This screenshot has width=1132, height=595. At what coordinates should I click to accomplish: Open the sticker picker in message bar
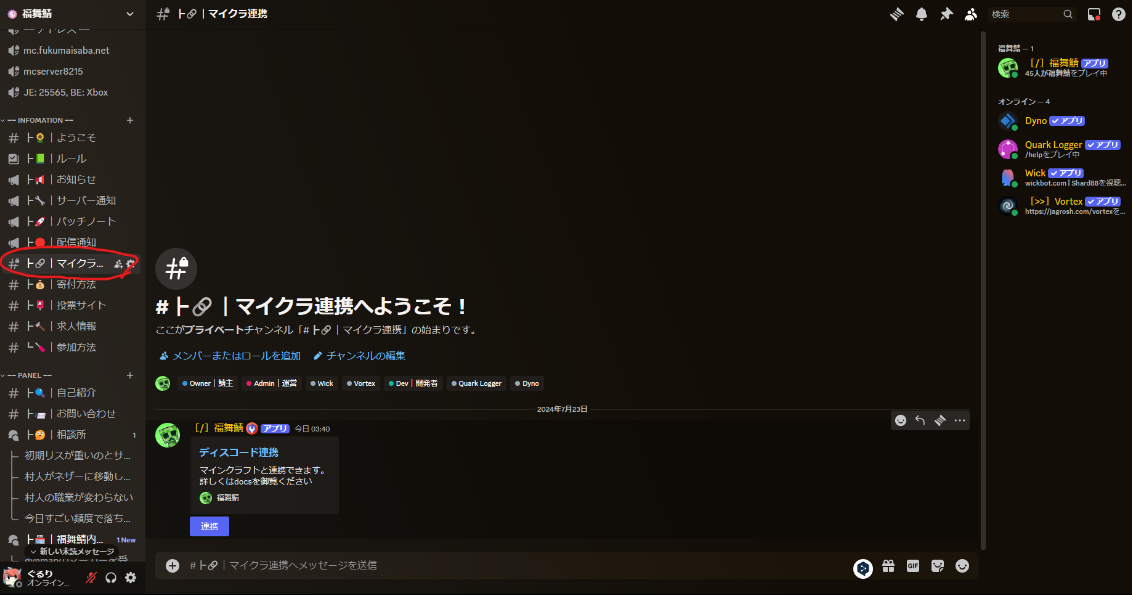tap(937, 565)
